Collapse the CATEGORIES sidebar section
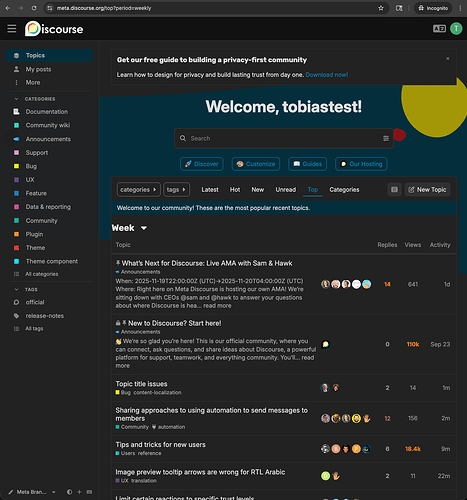 (35, 99)
